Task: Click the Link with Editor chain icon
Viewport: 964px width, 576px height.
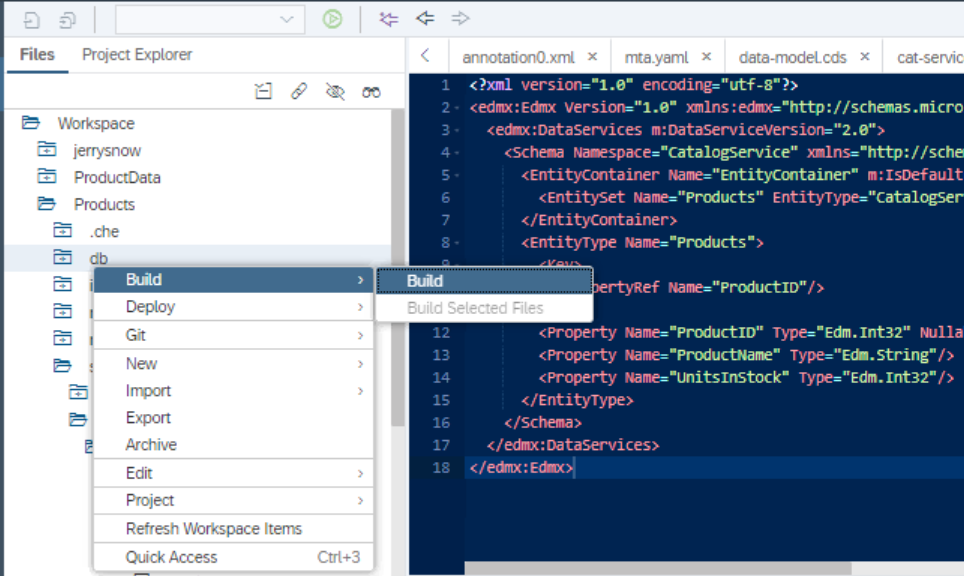Action: pos(299,92)
